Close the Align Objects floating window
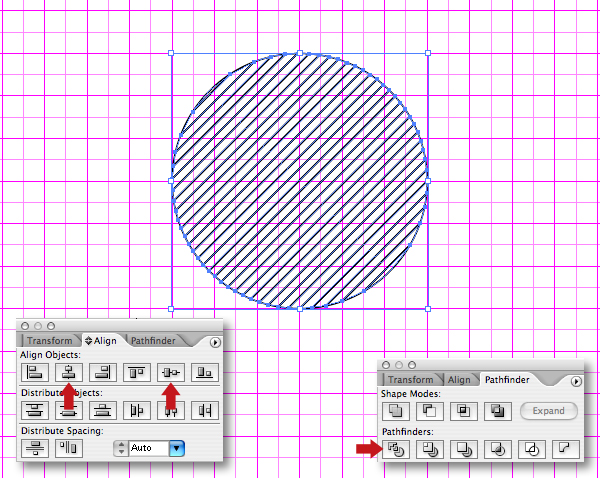The height and width of the screenshot is (478, 600). (25, 326)
